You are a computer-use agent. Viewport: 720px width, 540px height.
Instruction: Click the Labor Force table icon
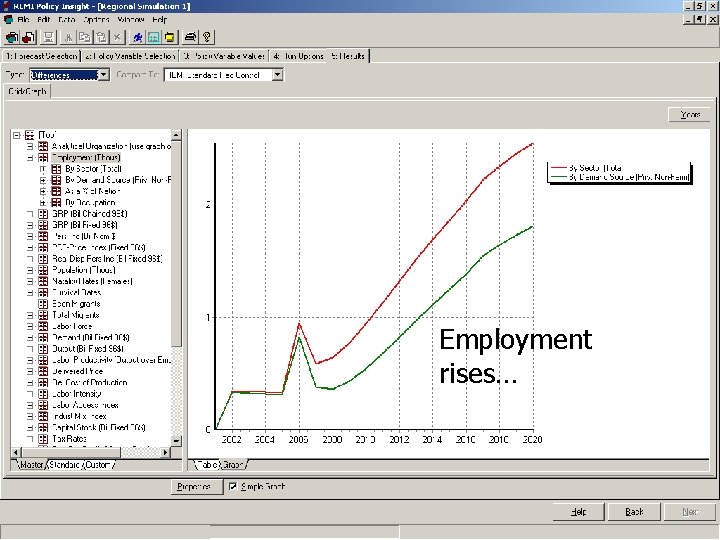(x=43, y=326)
